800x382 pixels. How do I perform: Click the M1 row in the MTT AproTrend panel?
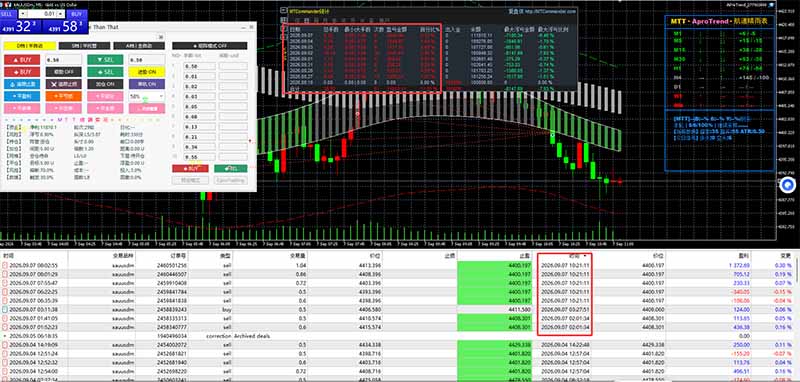pyautogui.click(x=720, y=33)
